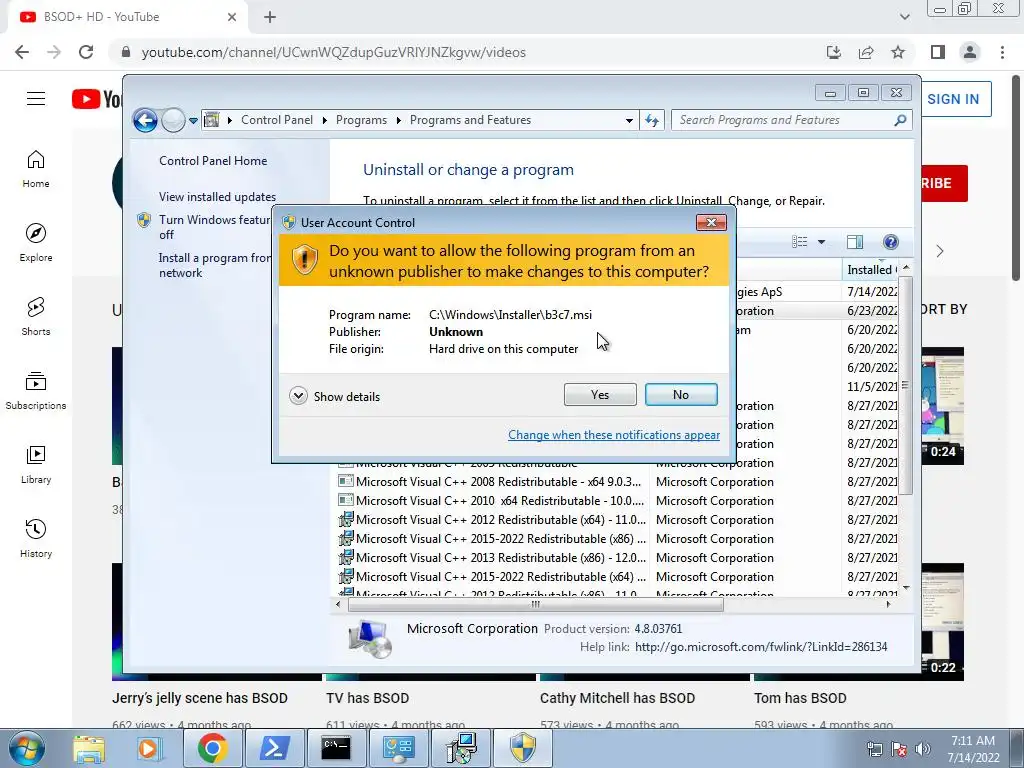1024x768 pixels.
Task: Click No in User Account Control dialog
Action: [x=680, y=394]
